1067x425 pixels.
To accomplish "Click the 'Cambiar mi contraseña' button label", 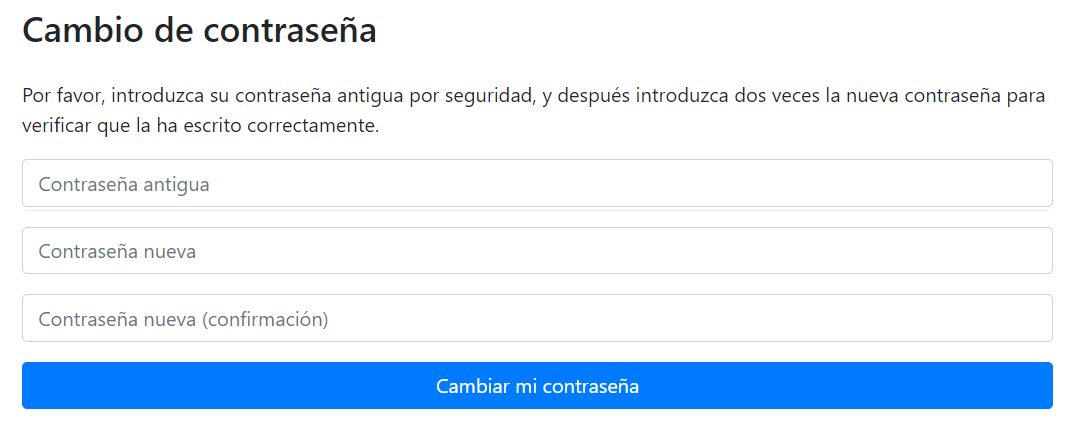I will click(x=538, y=386).
